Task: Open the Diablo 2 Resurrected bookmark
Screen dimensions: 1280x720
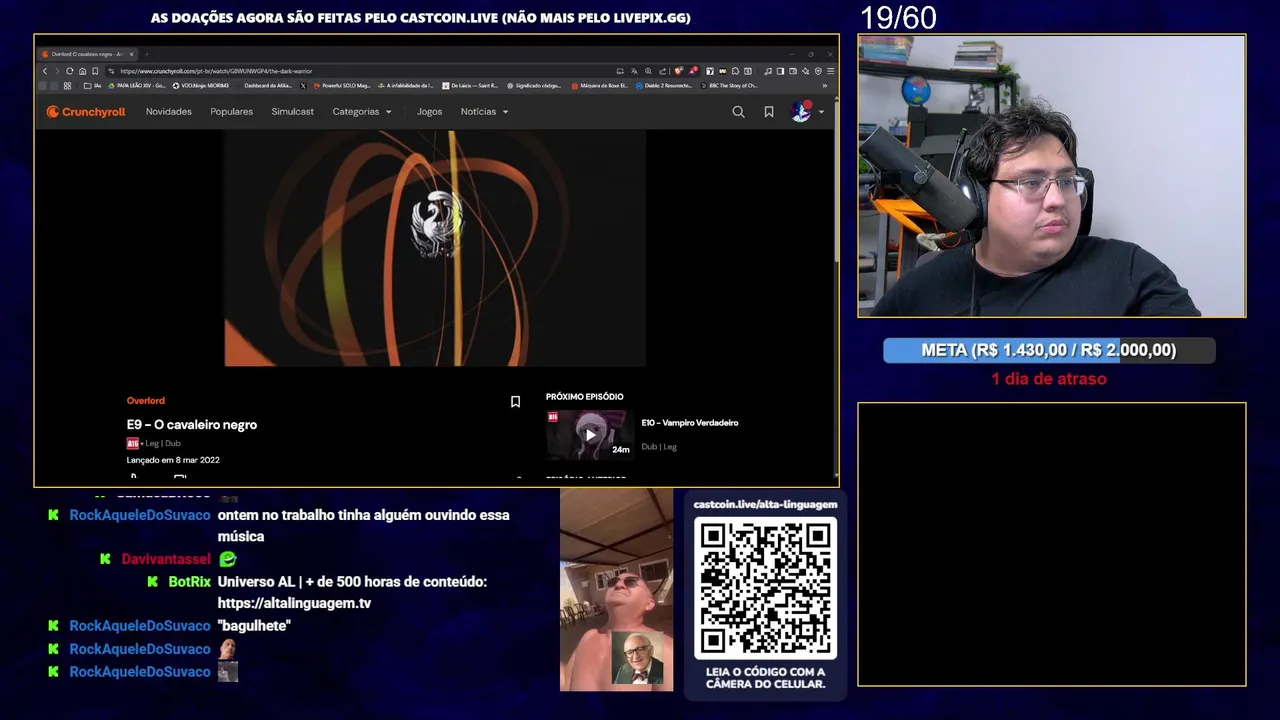Action: [664, 86]
